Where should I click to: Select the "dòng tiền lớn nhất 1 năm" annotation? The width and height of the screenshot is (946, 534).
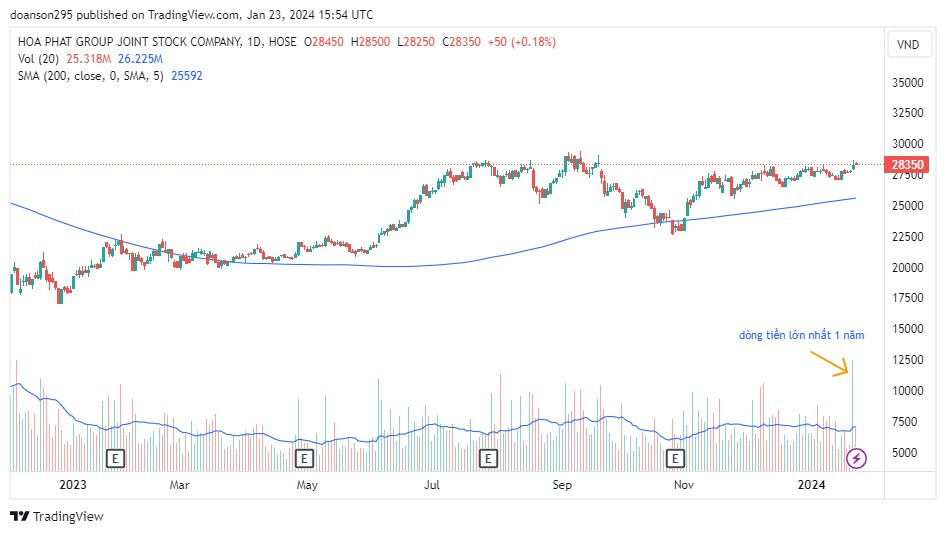(x=801, y=335)
